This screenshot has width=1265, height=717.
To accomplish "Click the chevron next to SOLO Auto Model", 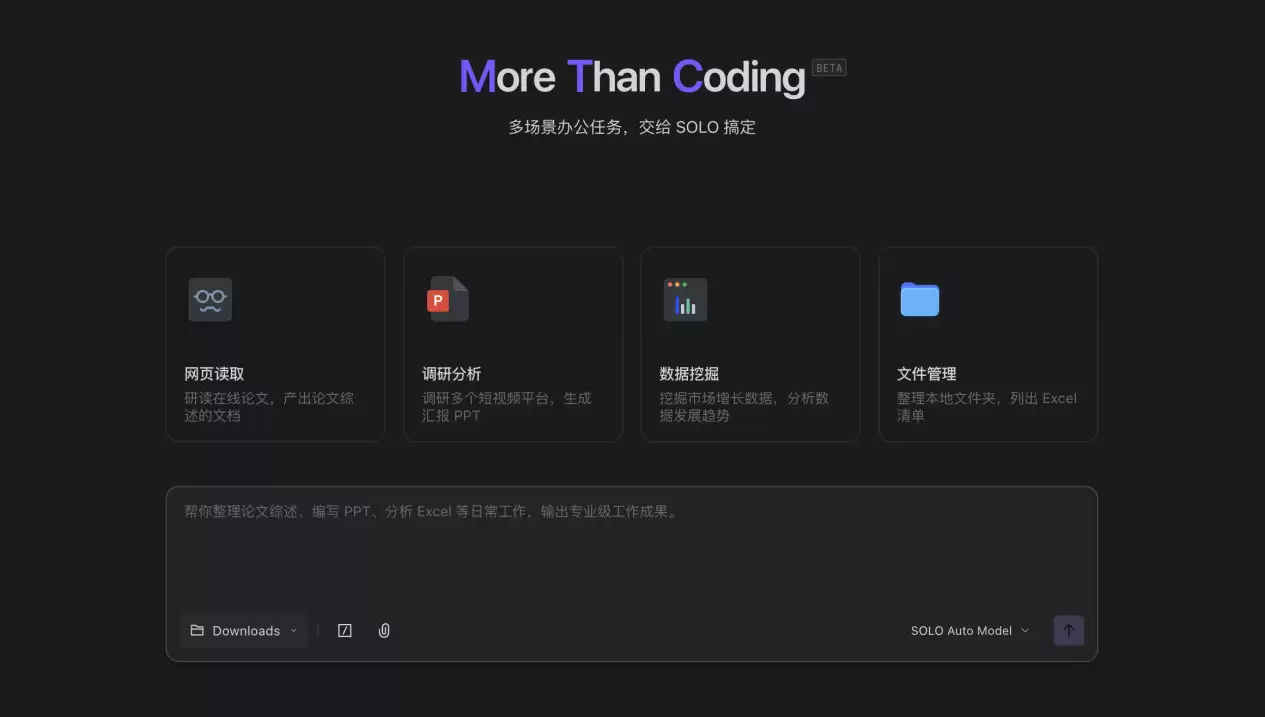I will point(1025,631).
